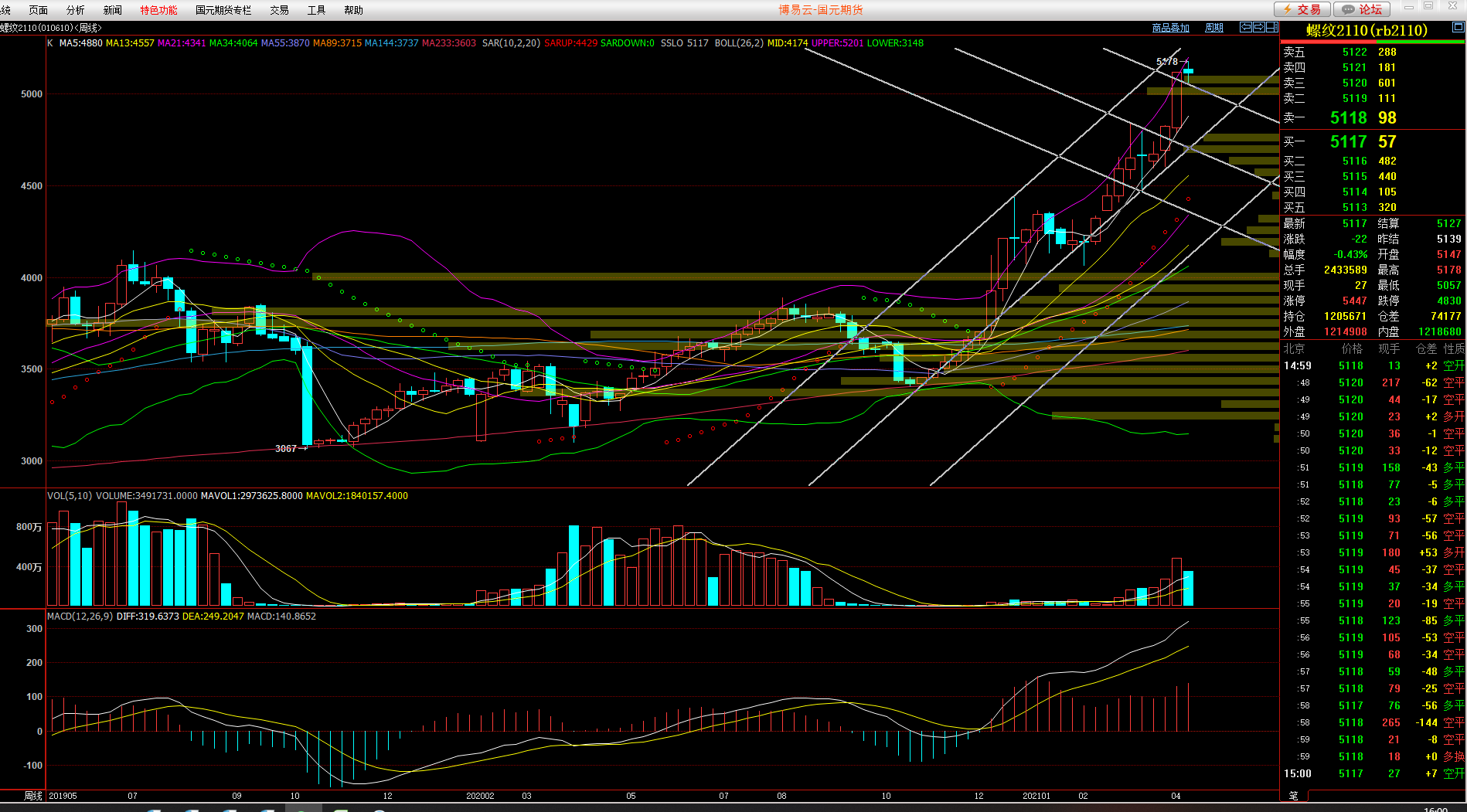Open the 特色功能 menu
Viewport: 1467px width, 812px height.
click(x=158, y=10)
